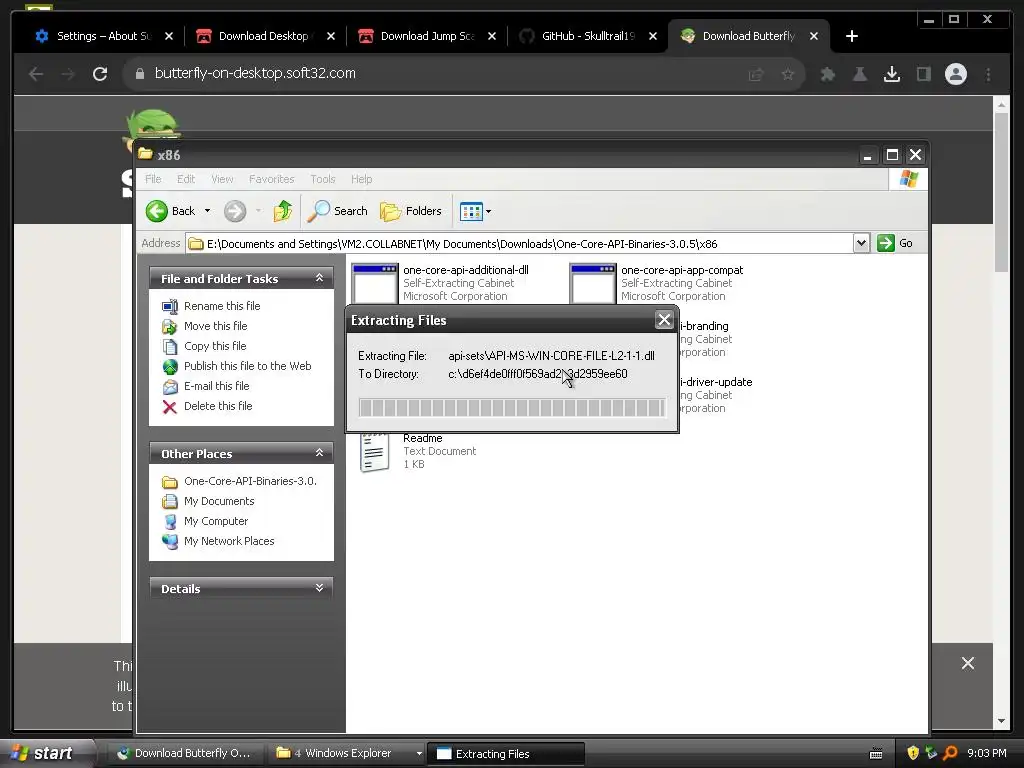Screen dimensions: 1024x768
Task: Collapse the Other Places panel
Action: tap(319, 453)
